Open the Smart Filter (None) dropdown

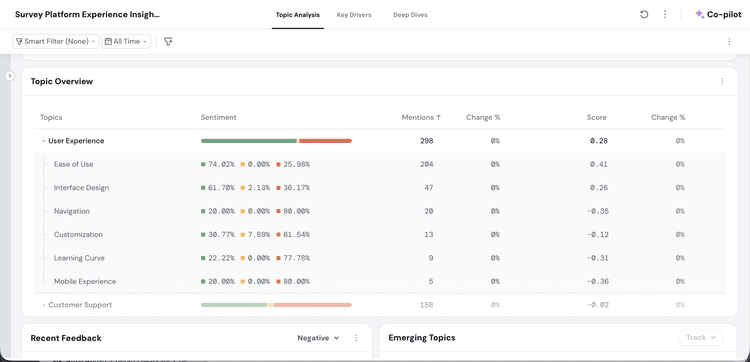coord(56,42)
